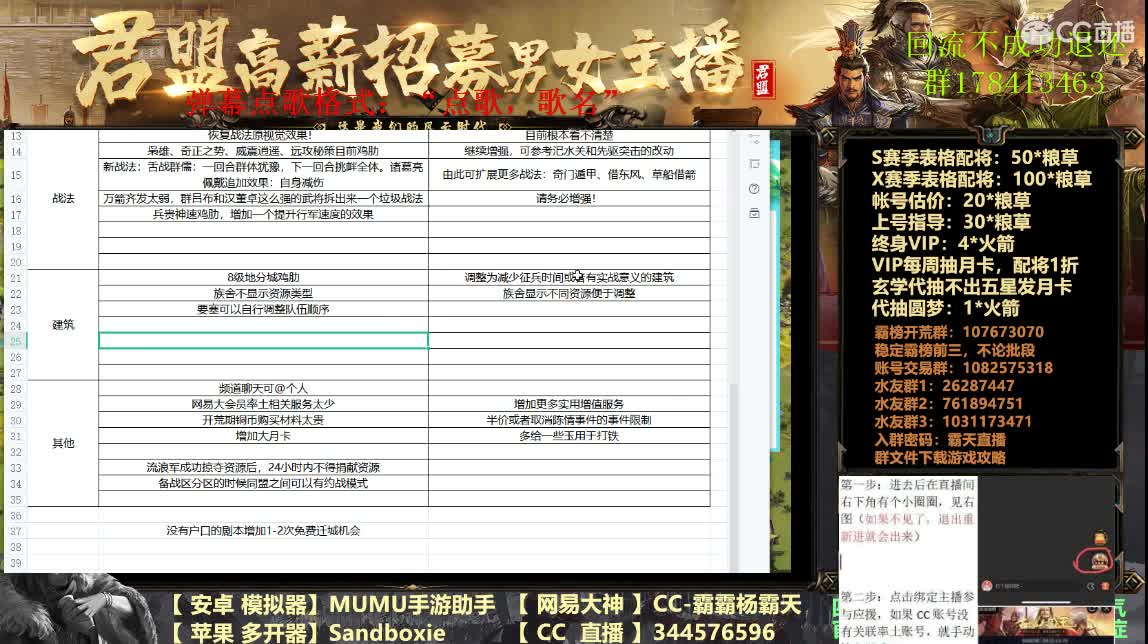
Task: Select cell starting with 万箭齐发太弱
Action: [264, 198]
